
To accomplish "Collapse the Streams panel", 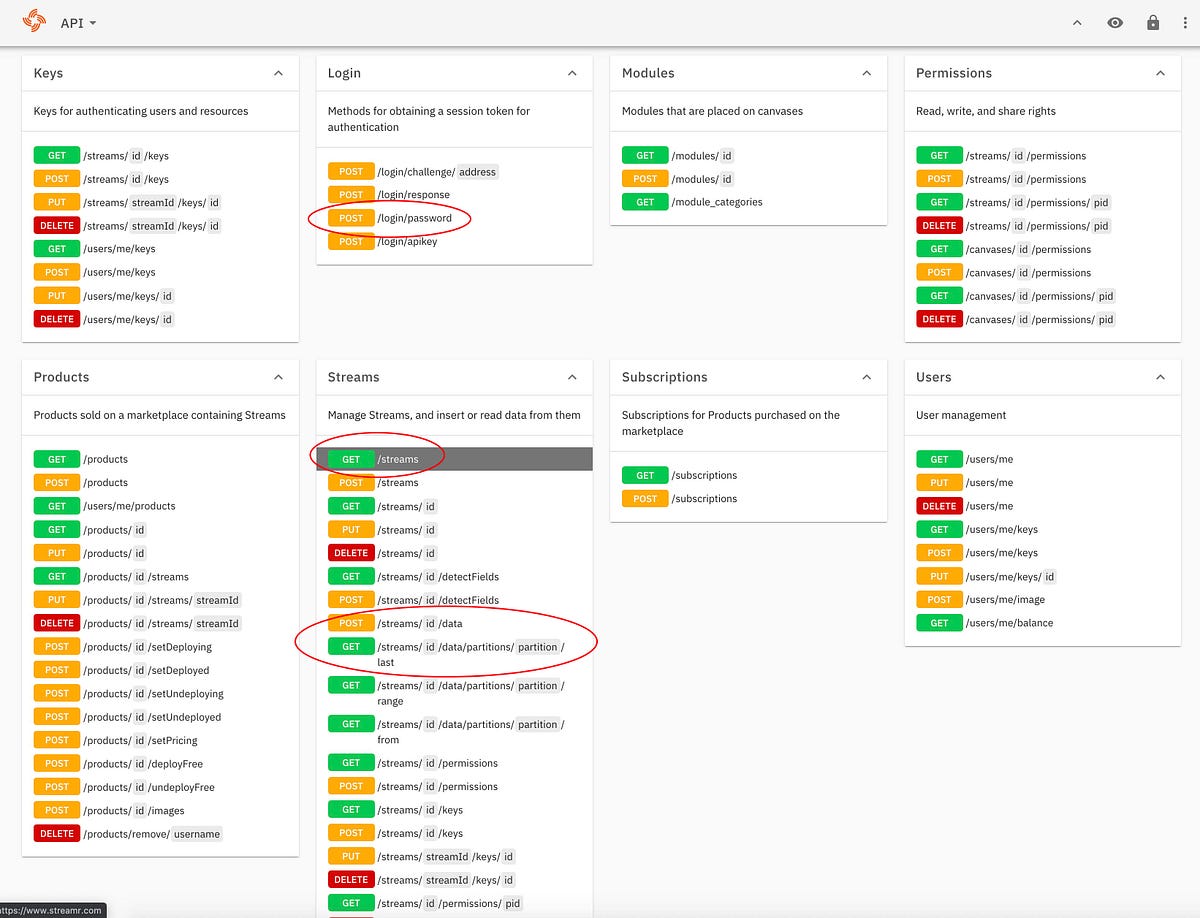I will pyautogui.click(x=573, y=378).
